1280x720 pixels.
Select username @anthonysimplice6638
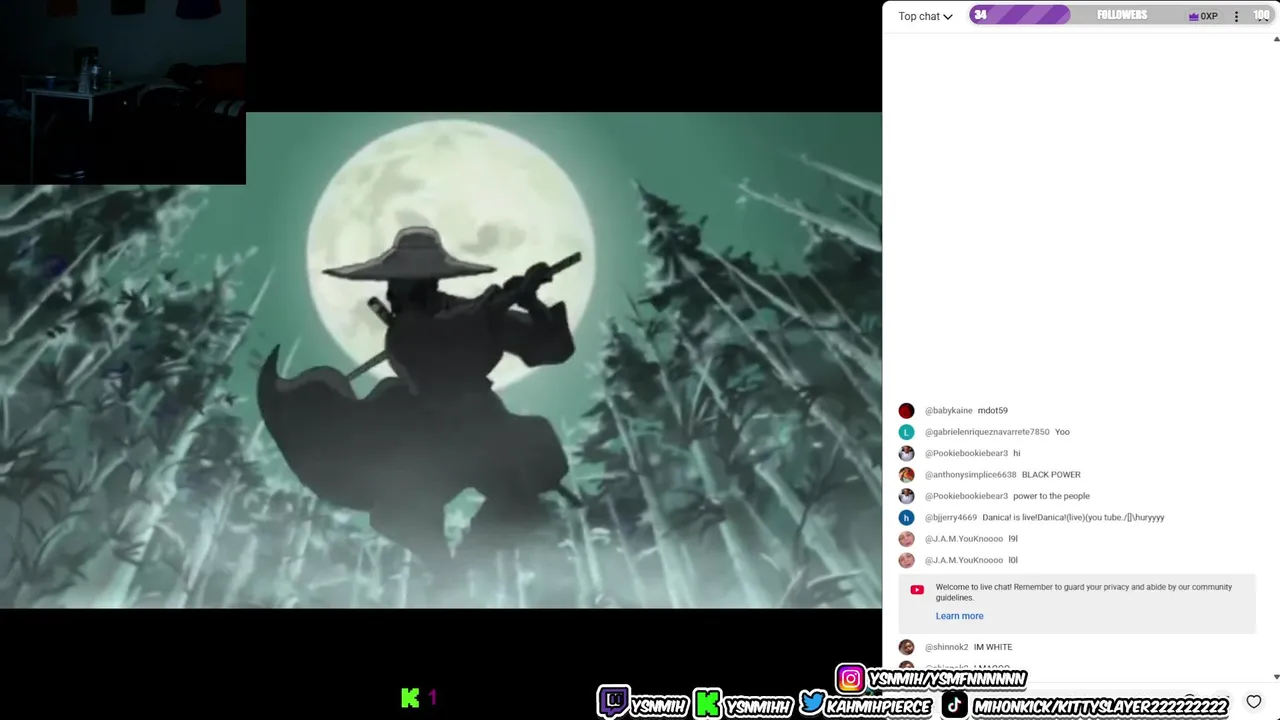(x=970, y=475)
